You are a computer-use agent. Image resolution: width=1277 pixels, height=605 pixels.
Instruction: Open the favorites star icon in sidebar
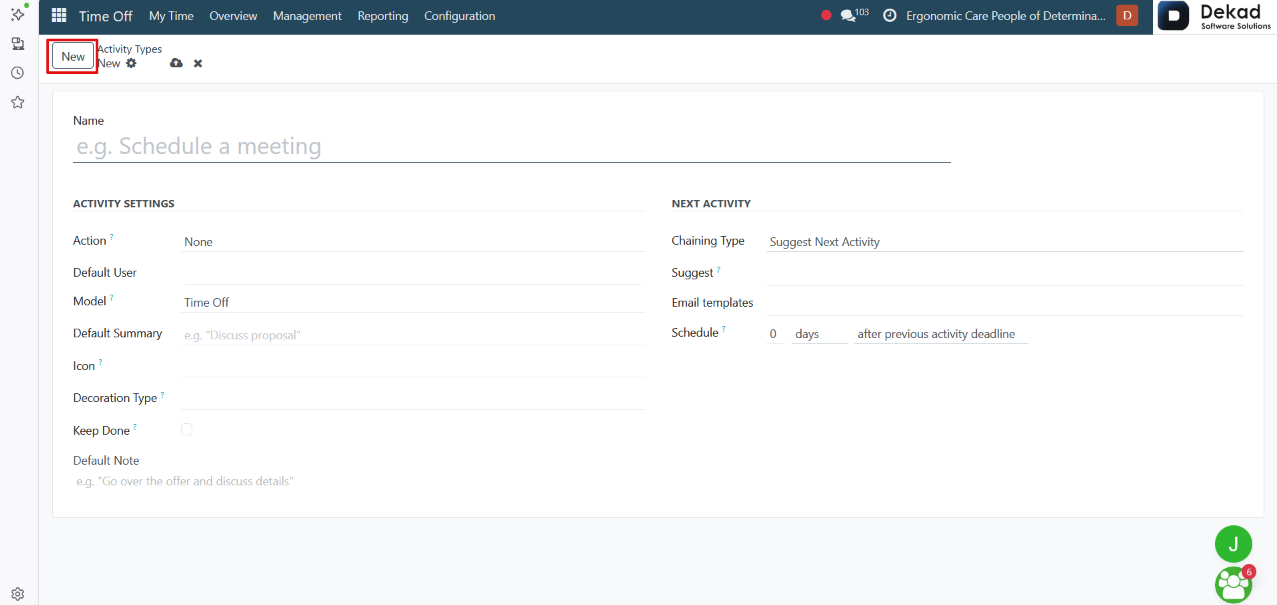(x=18, y=102)
